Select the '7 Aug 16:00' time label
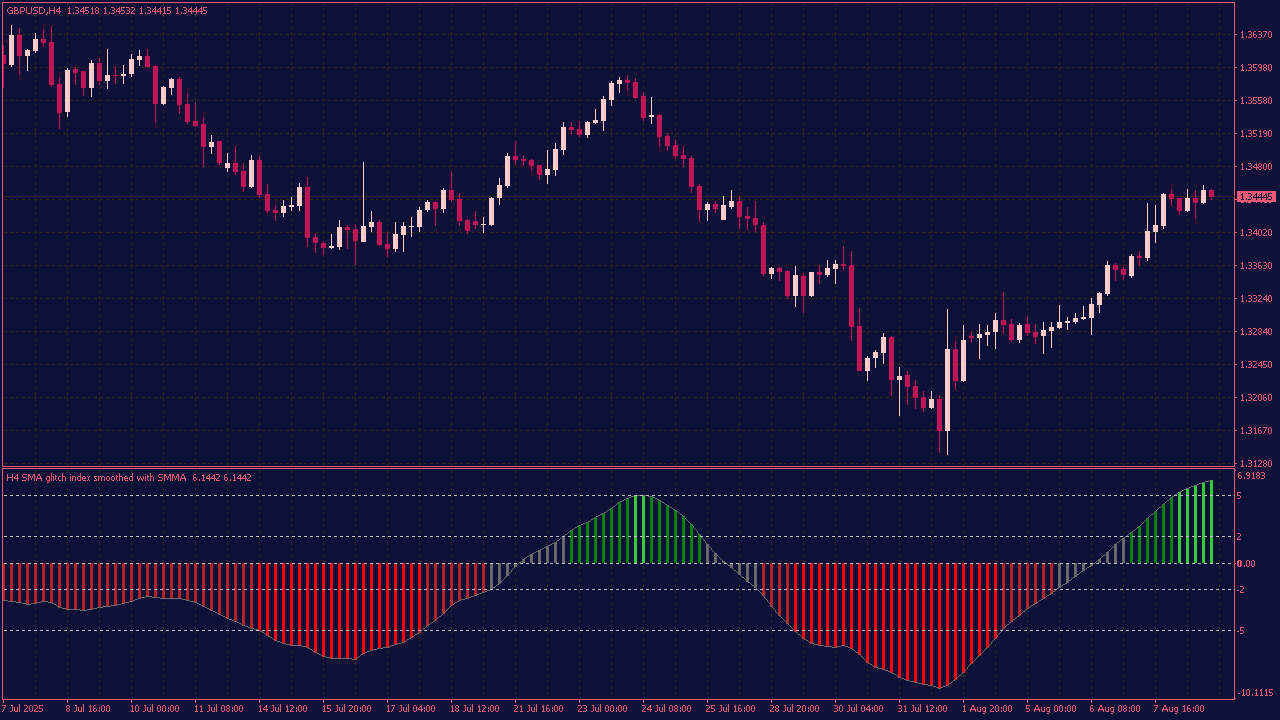Screen dimensions: 1280x720 pyautogui.click(x=1178, y=709)
